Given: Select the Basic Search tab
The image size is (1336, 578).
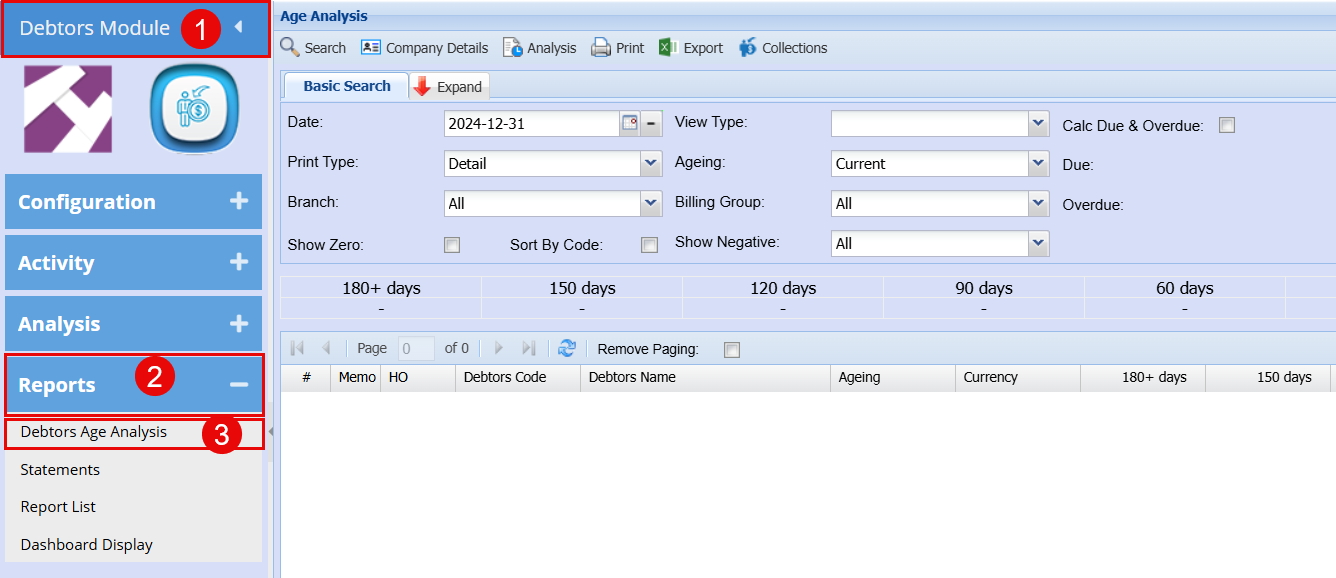Looking at the screenshot, I should (x=346, y=86).
